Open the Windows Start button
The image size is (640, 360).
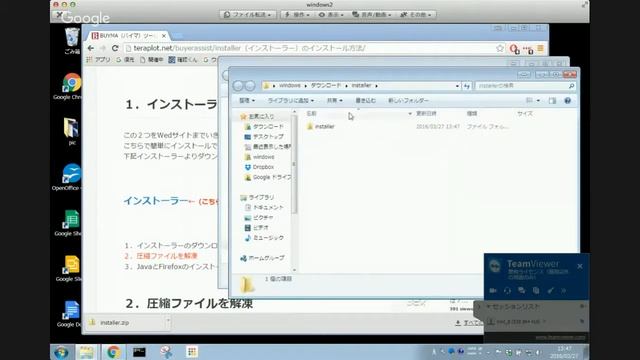tap(62, 352)
